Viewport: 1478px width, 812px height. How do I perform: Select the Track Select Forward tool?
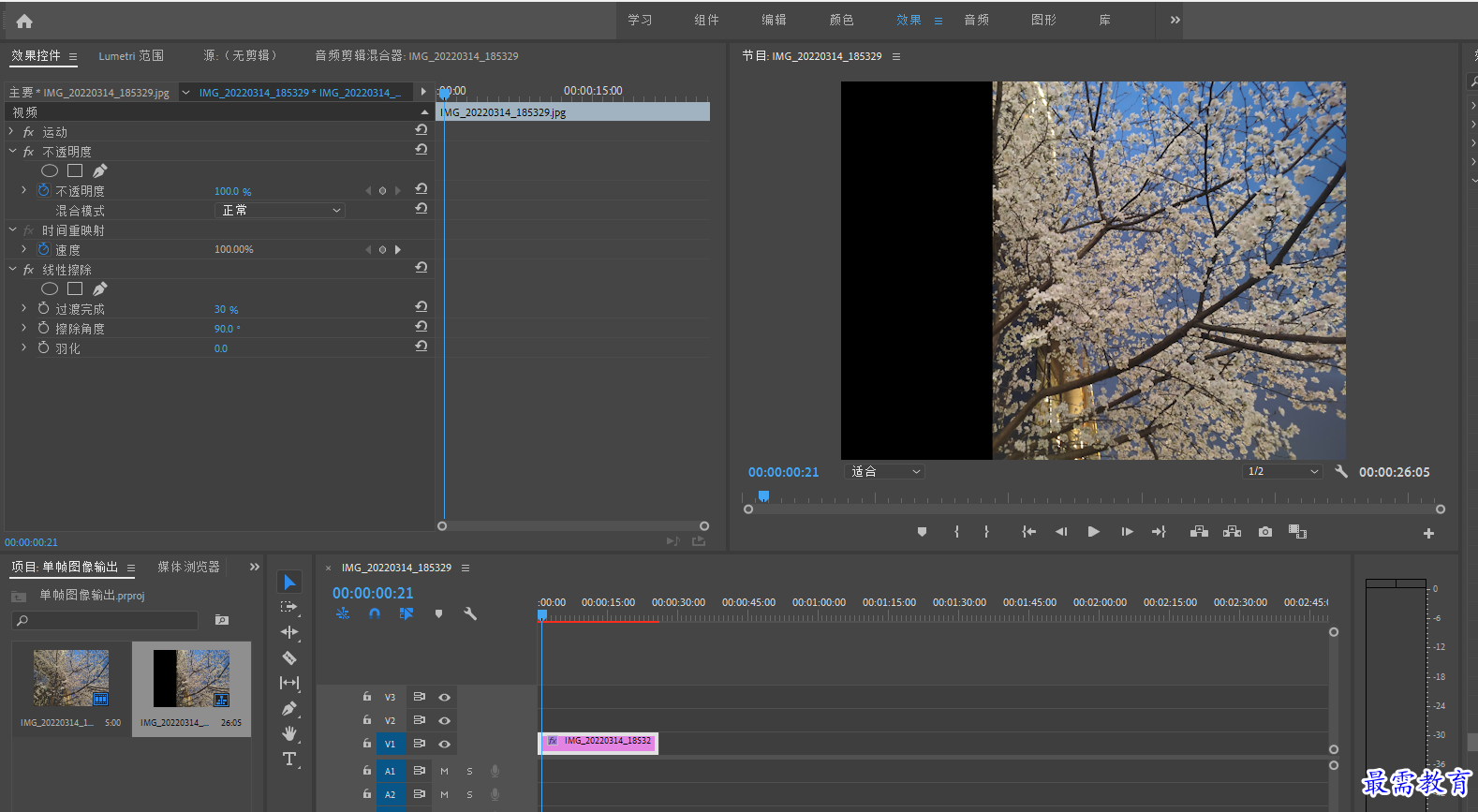pos(289,607)
